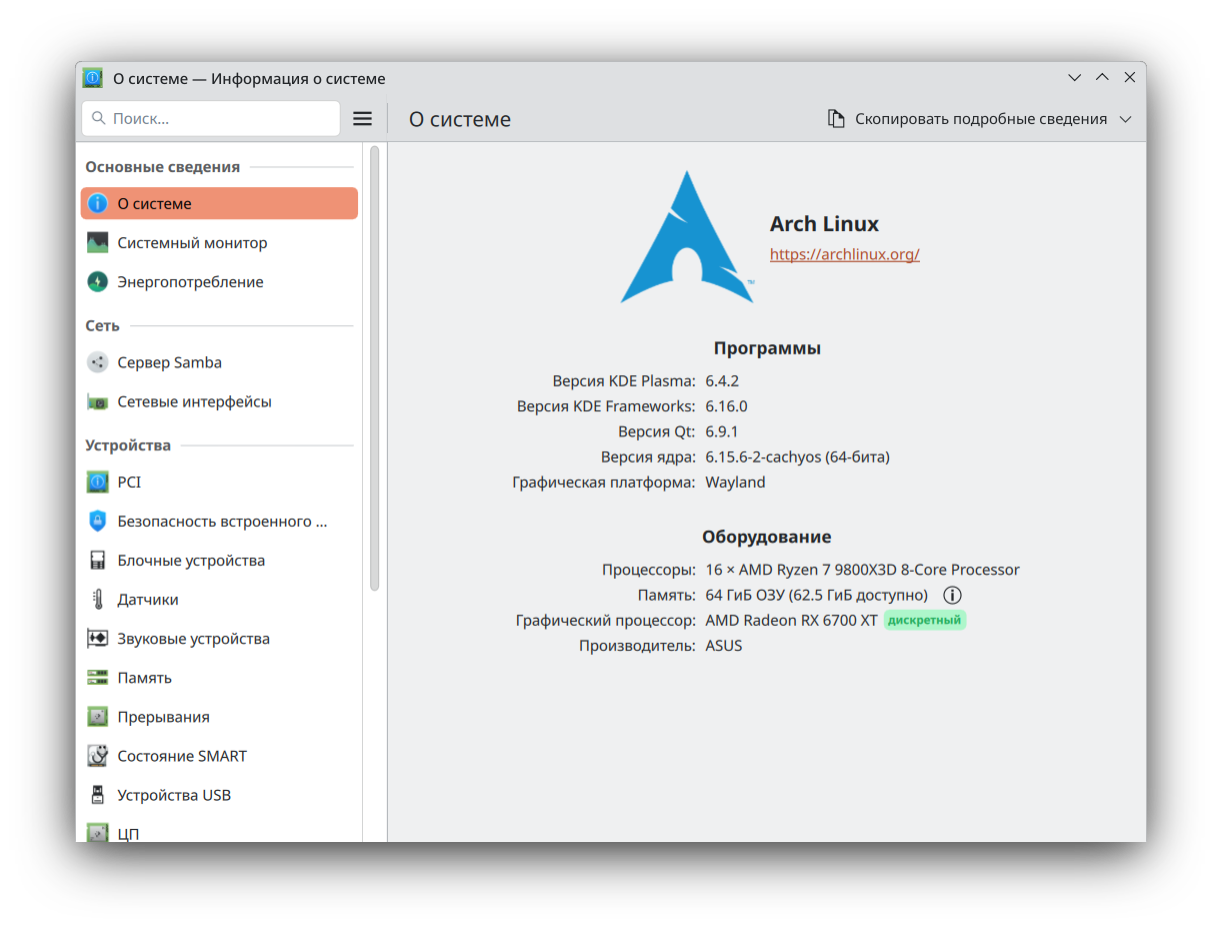Click the Звуковые устройства speaker icon

point(97,639)
